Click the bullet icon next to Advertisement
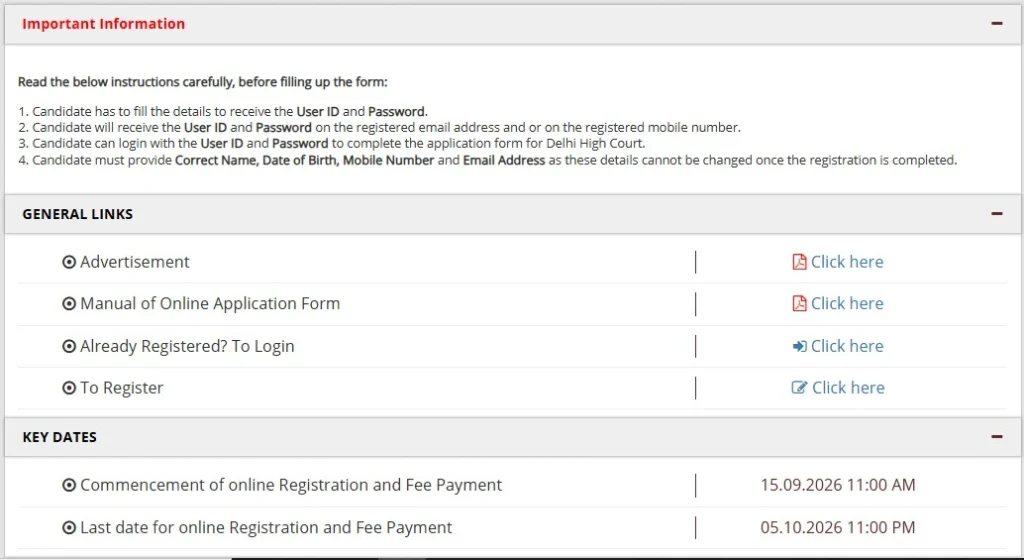The height and width of the screenshot is (560, 1024). 69,262
